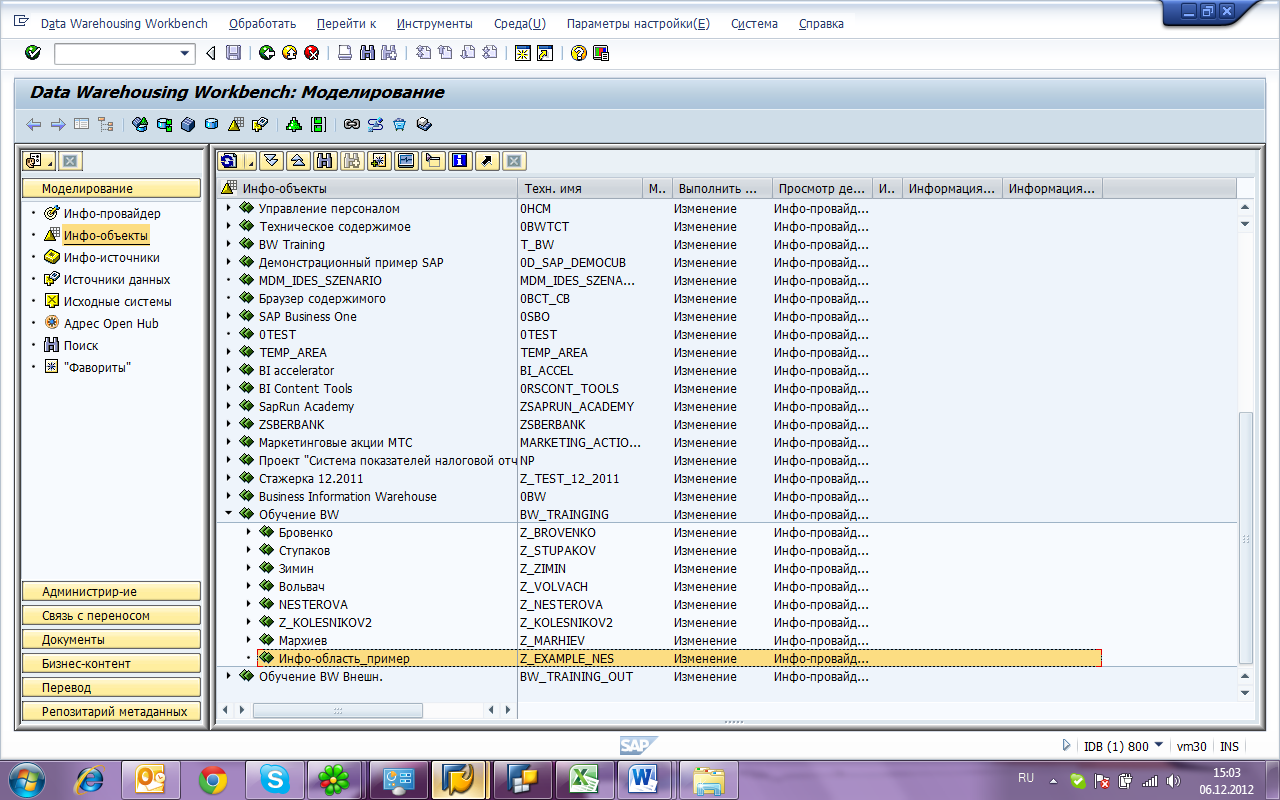This screenshot has height=800, width=1280.
Task: Click the green Back arrow icon
Action: click(x=266, y=53)
